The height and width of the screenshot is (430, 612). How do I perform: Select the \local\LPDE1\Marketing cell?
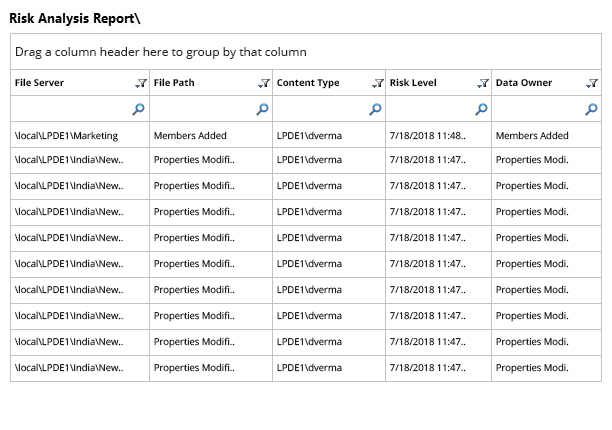click(80, 135)
